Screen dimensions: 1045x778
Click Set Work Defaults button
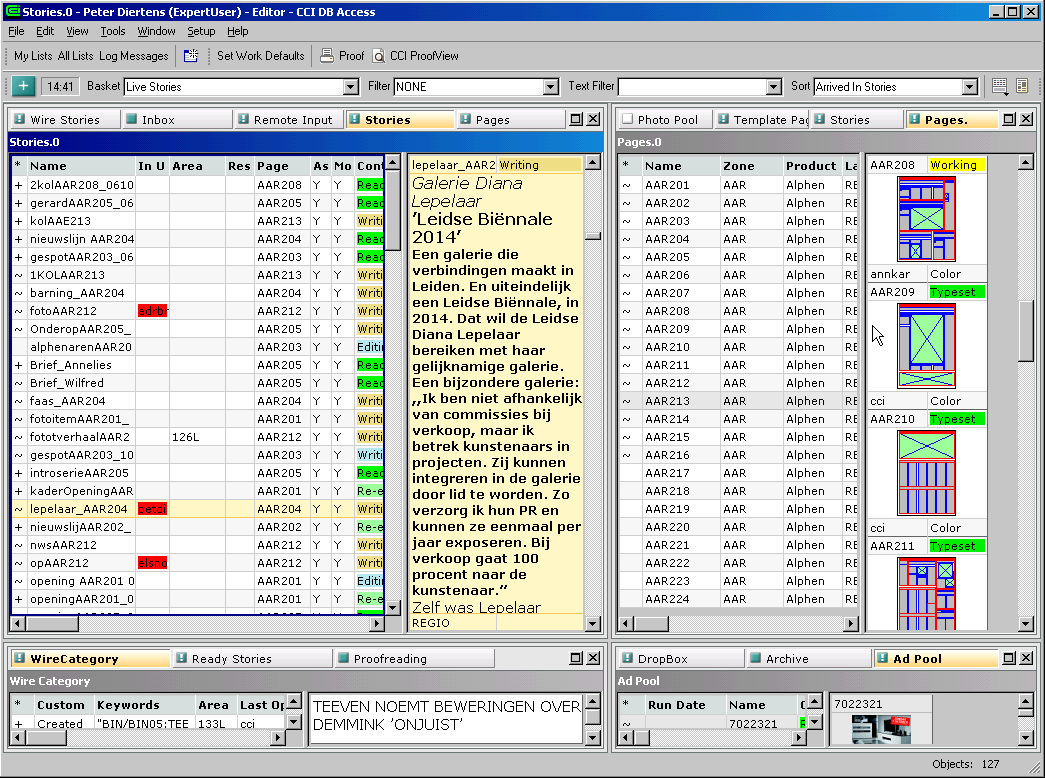[260, 56]
